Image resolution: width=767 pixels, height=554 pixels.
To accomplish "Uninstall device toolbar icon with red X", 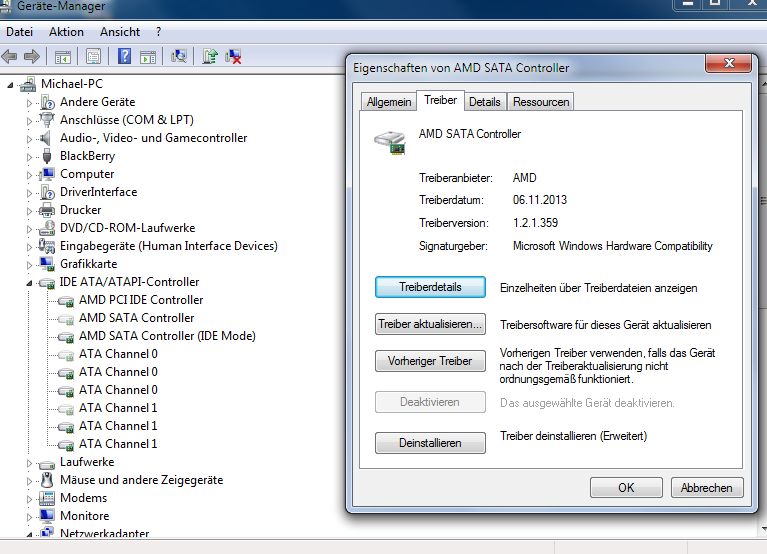I will tap(233, 56).
